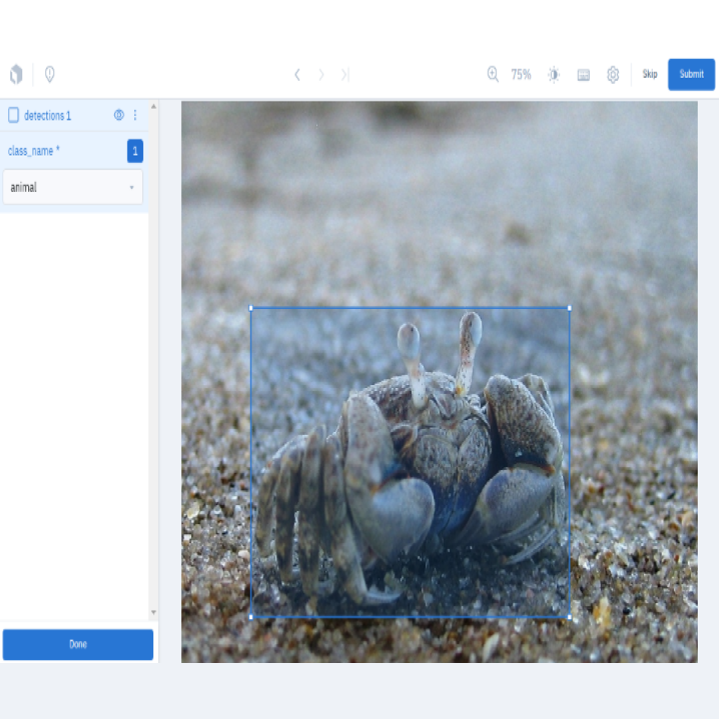Click bottom-left bounding box handle

[x=251, y=617]
